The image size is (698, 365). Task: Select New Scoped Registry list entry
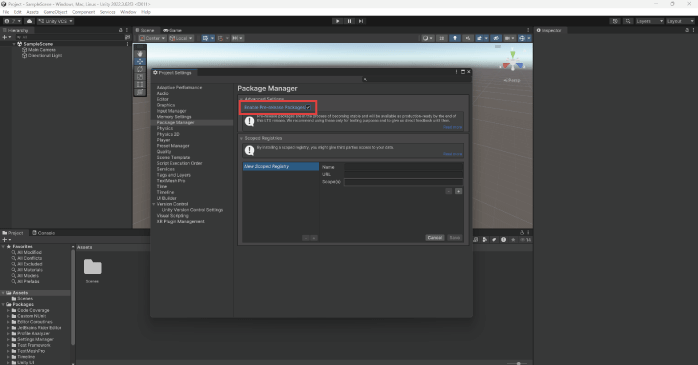280,166
